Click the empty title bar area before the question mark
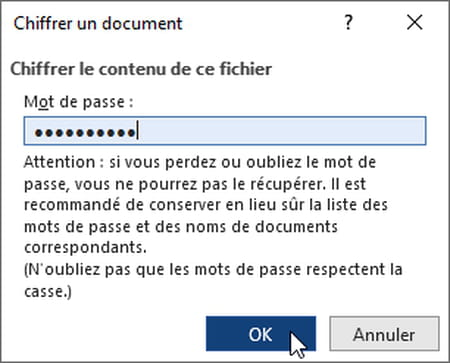The image size is (450, 363). pos(263,23)
